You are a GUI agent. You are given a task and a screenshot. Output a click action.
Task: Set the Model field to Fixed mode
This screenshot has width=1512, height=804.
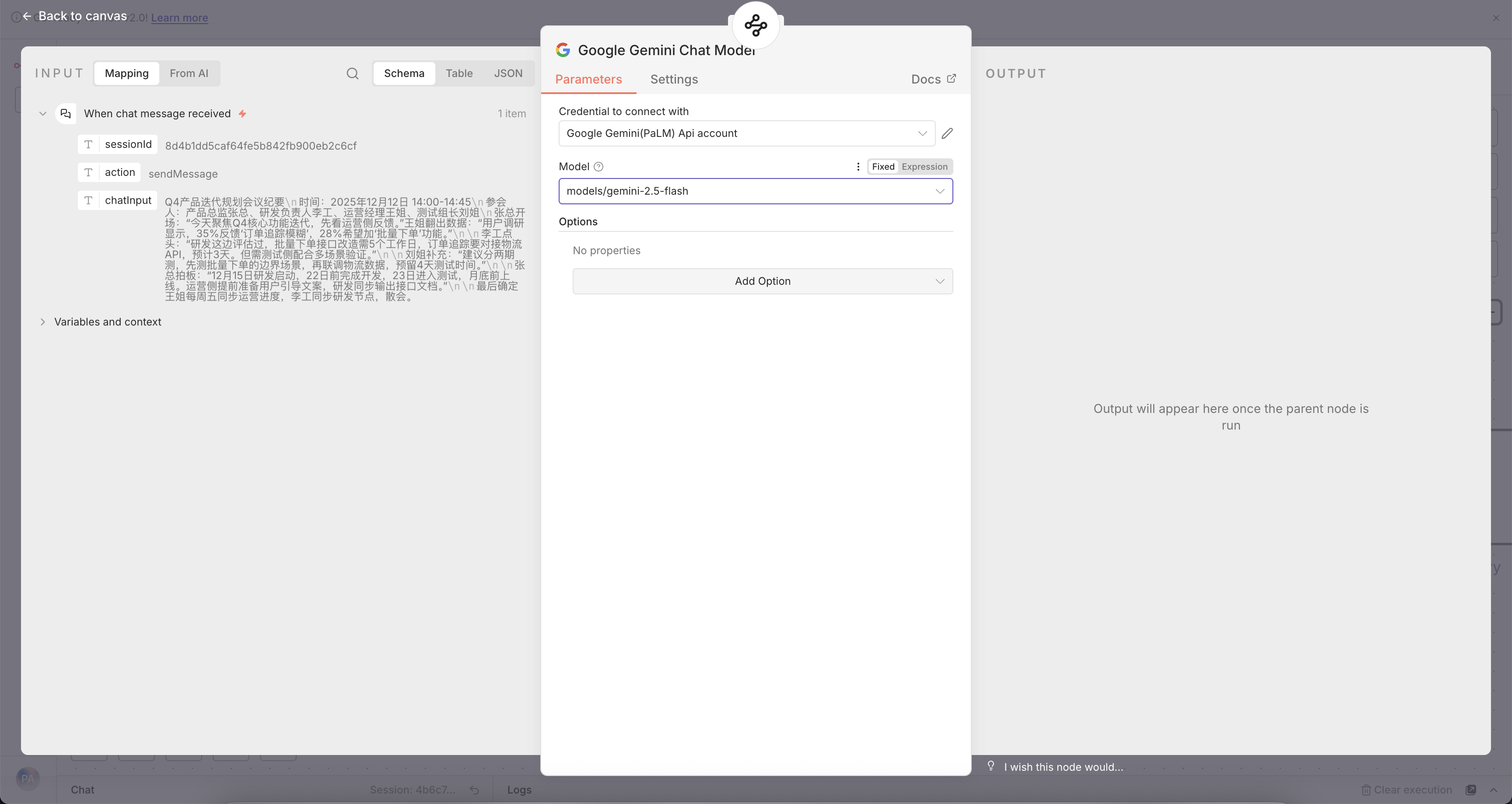pyautogui.click(x=883, y=167)
